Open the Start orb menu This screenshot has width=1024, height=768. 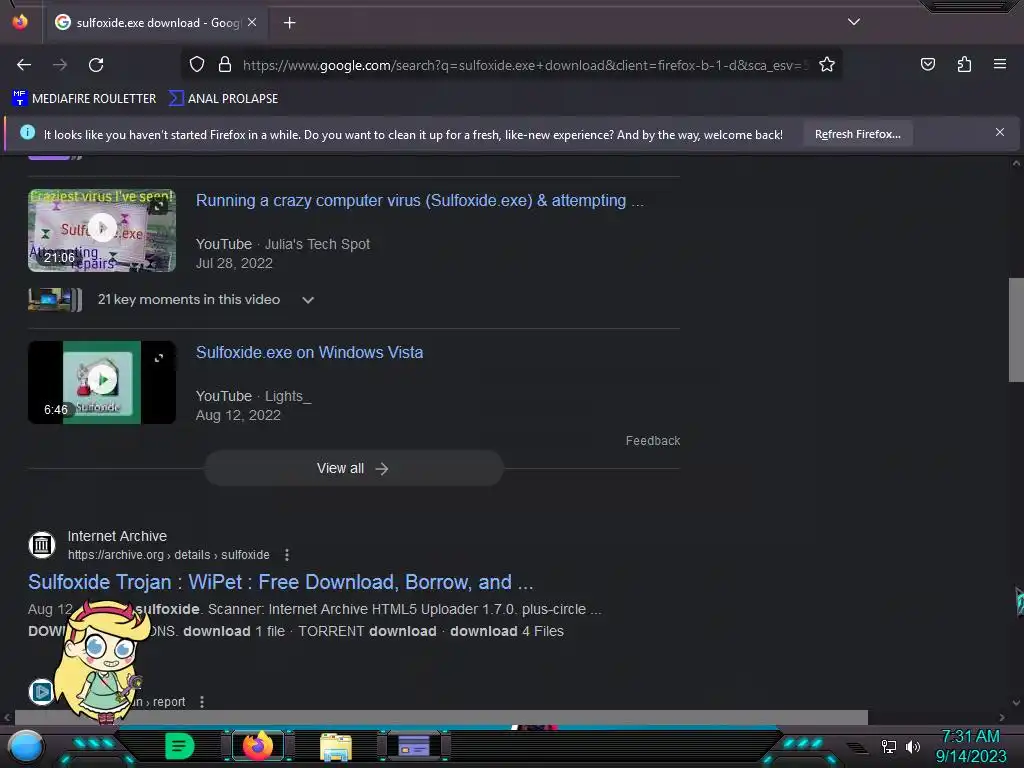(x=26, y=746)
